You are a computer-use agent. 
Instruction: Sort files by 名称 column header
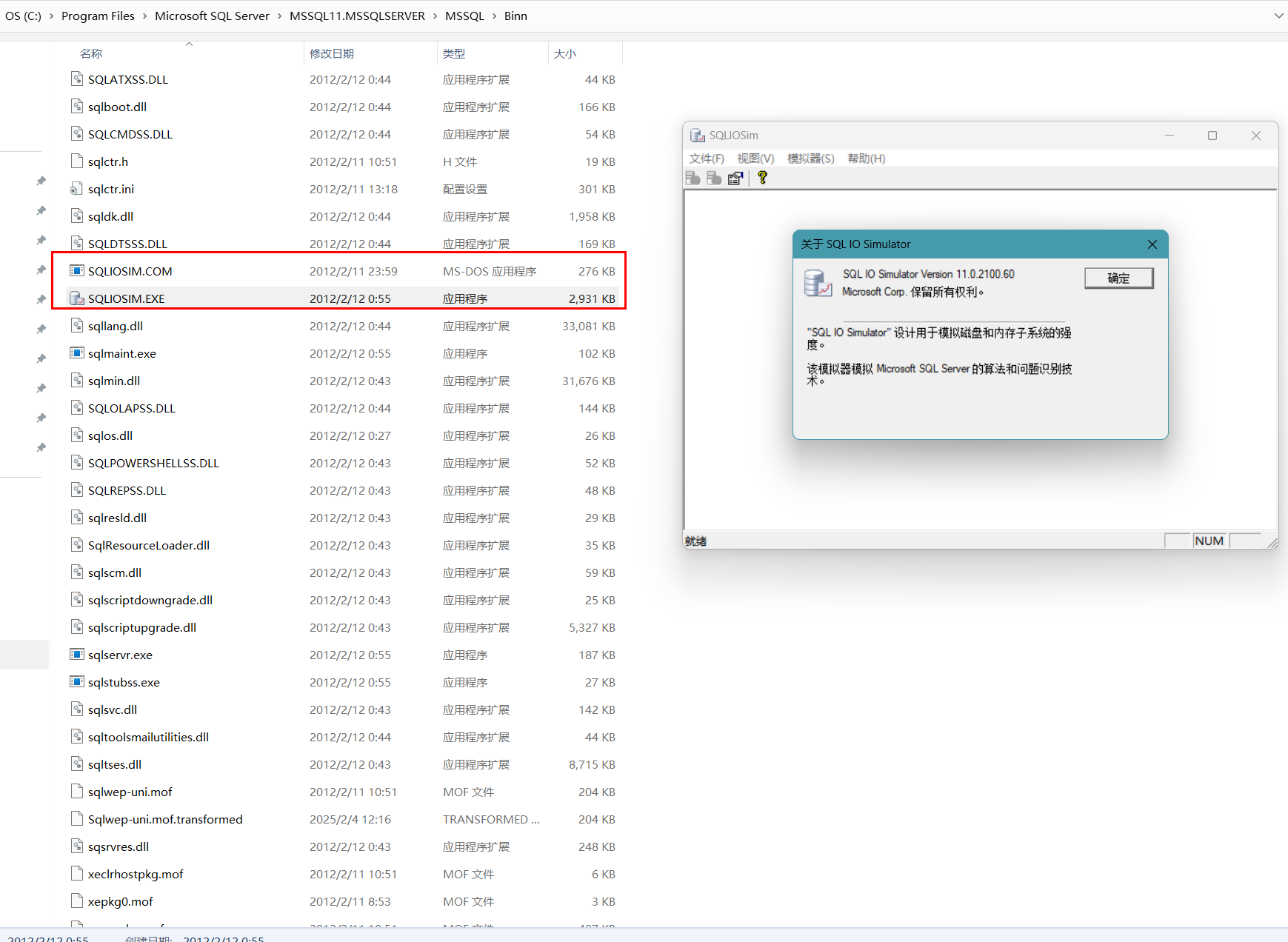(178, 53)
